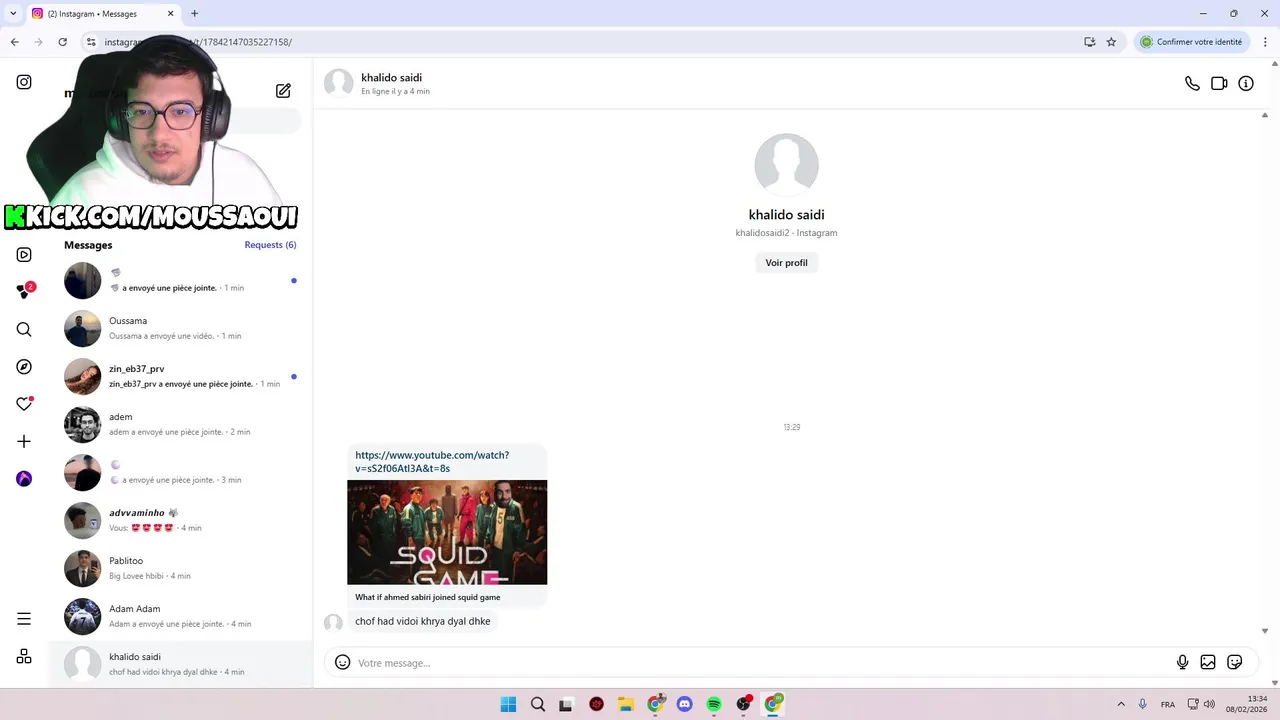Click FRA language indicator
This screenshot has width=1280, height=720.
tap(1168, 705)
